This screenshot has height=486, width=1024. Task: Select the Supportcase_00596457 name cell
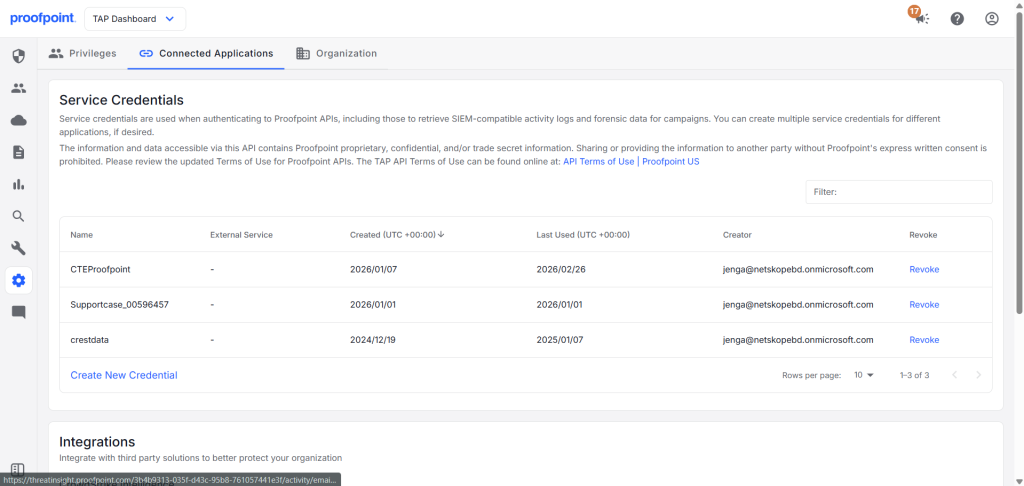120,304
